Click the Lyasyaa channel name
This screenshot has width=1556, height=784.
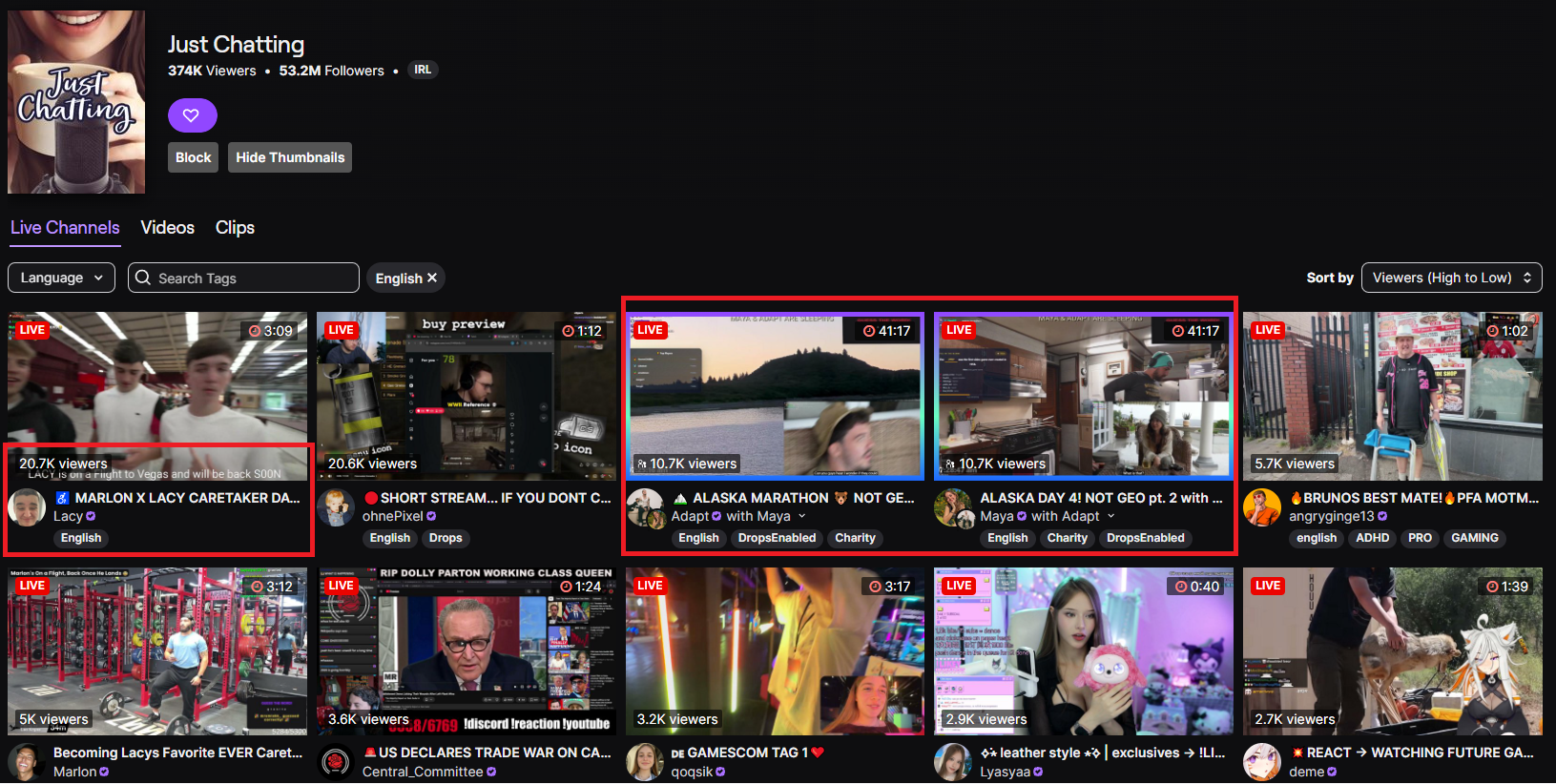[x=1005, y=772]
